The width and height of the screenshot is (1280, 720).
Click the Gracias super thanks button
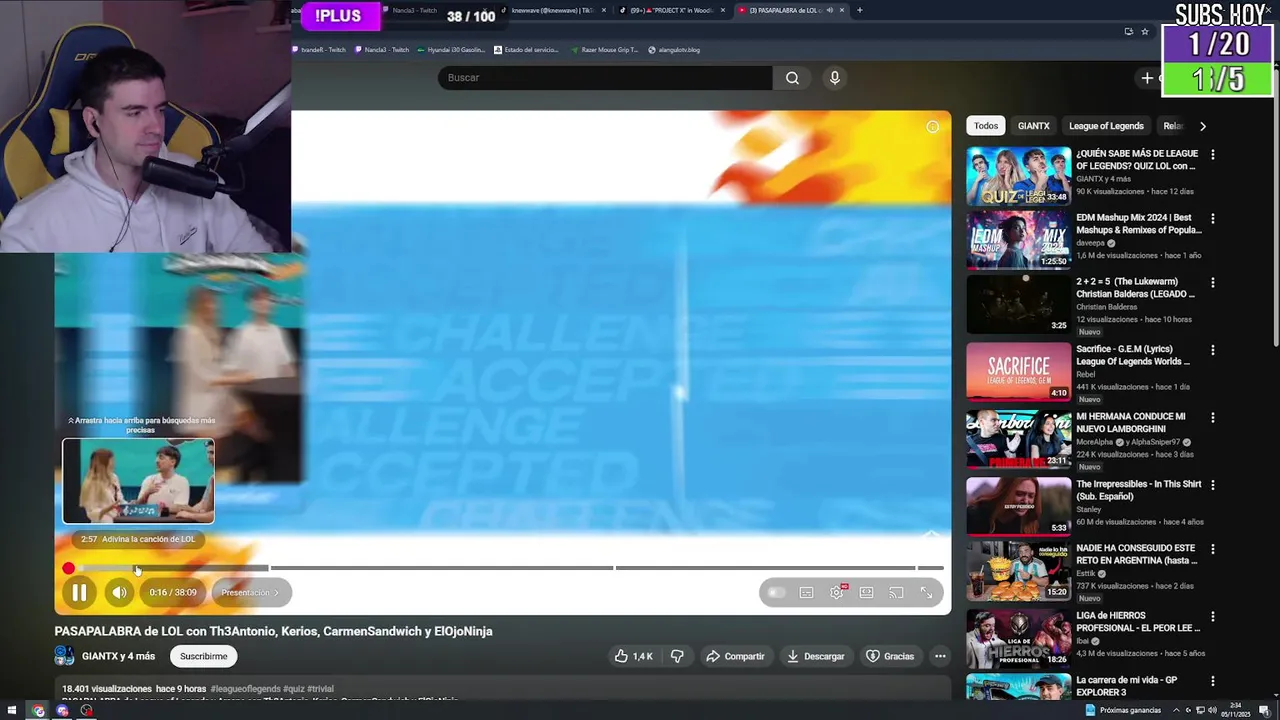[x=890, y=656]
